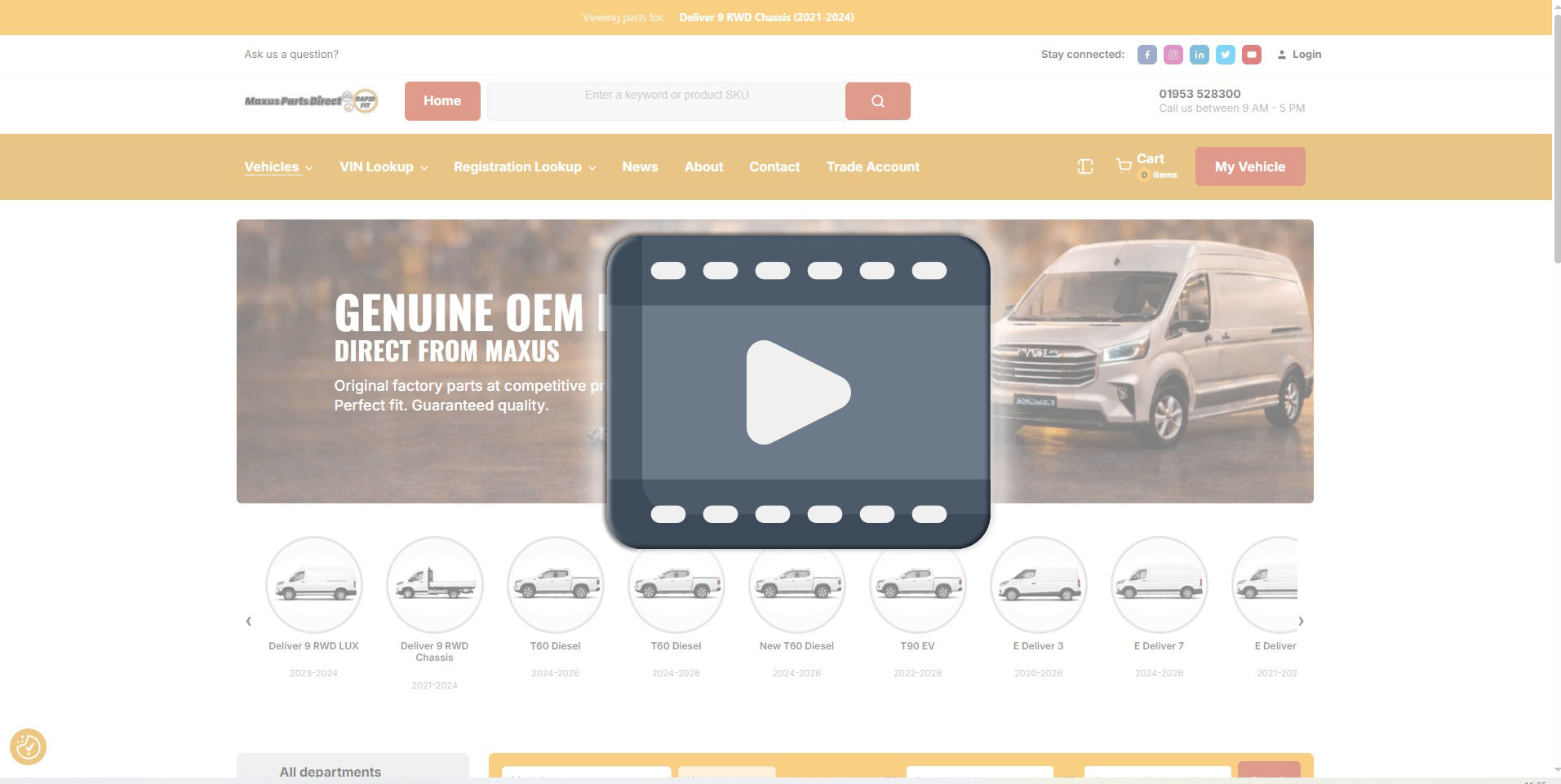Open the shopping cart
The height and width of the screenshot is (784, 1561).
pos(1146,166)
